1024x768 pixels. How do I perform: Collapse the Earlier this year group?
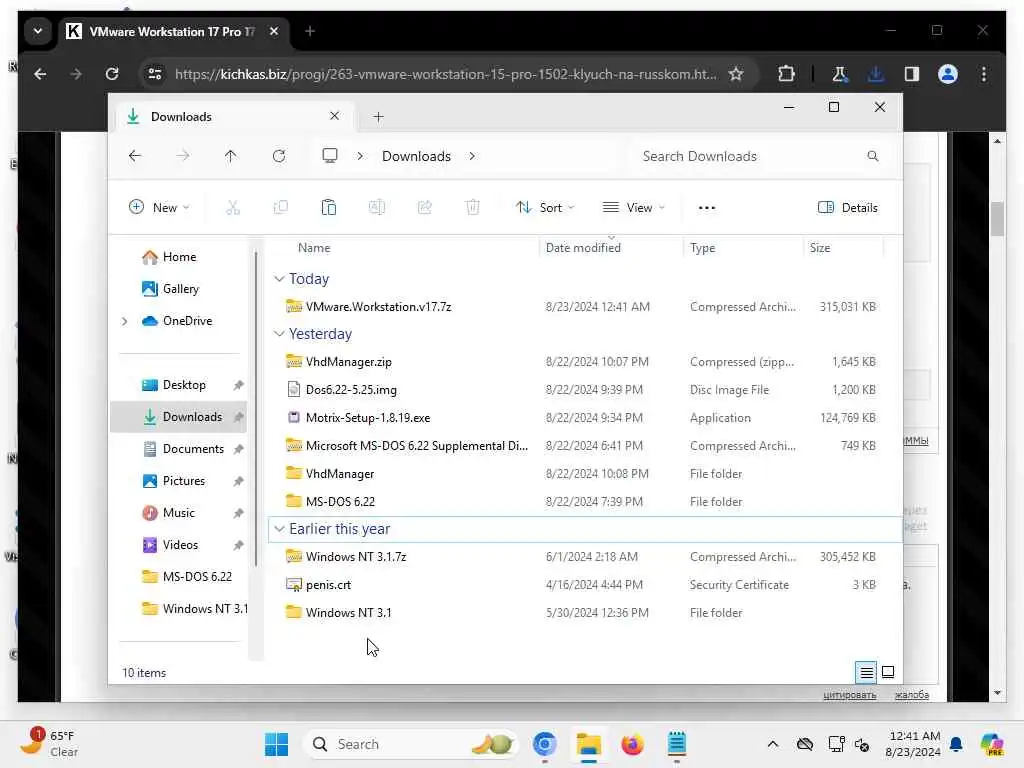point(279,529)
